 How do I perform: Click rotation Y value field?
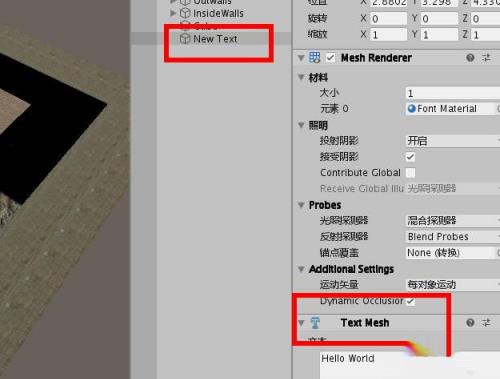tap(440, 19)
